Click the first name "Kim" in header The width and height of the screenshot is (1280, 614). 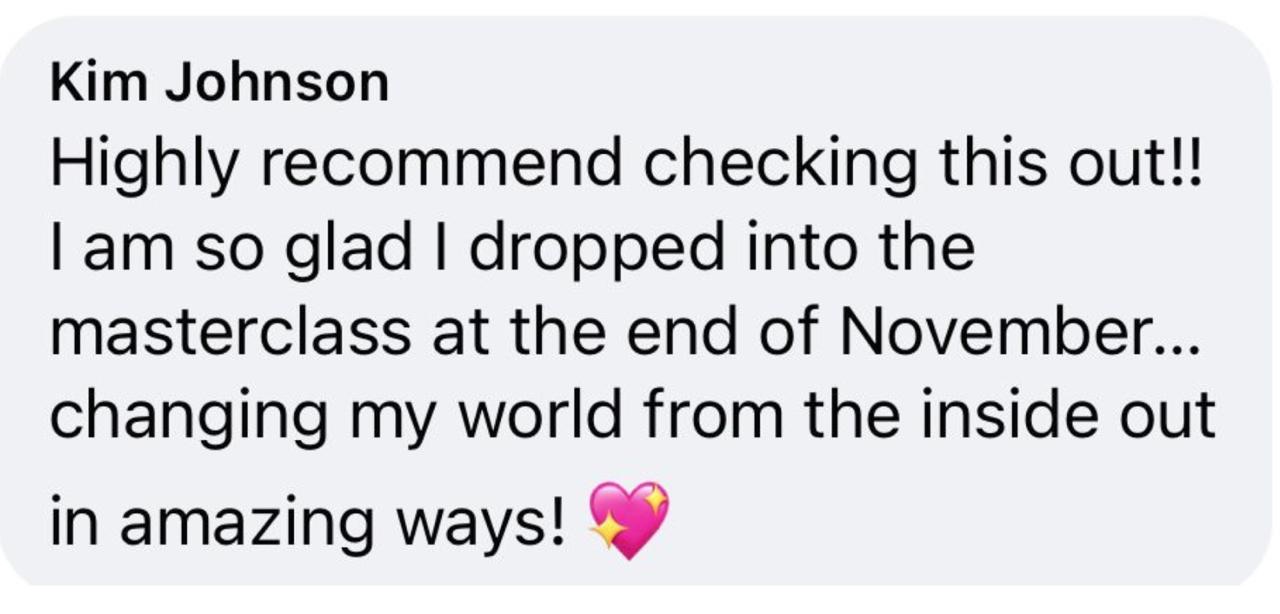99,84
